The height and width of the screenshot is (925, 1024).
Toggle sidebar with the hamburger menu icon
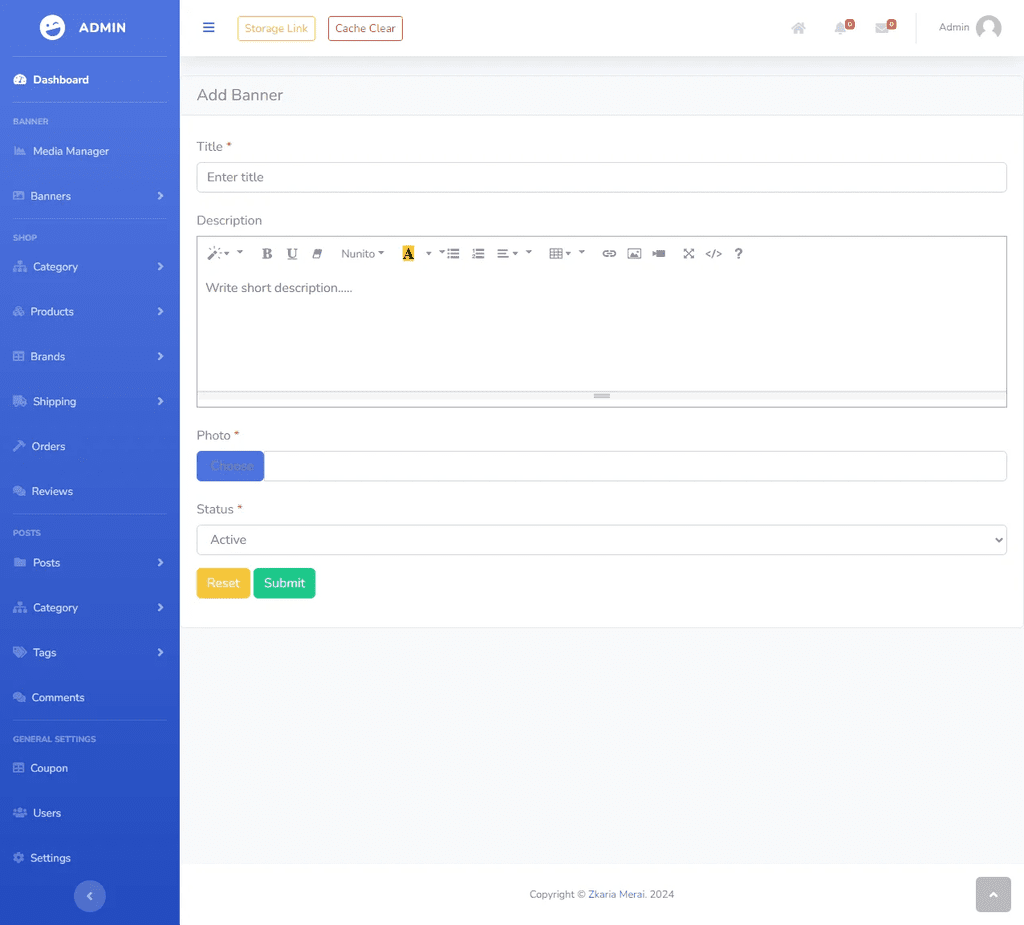coord(208,27)
